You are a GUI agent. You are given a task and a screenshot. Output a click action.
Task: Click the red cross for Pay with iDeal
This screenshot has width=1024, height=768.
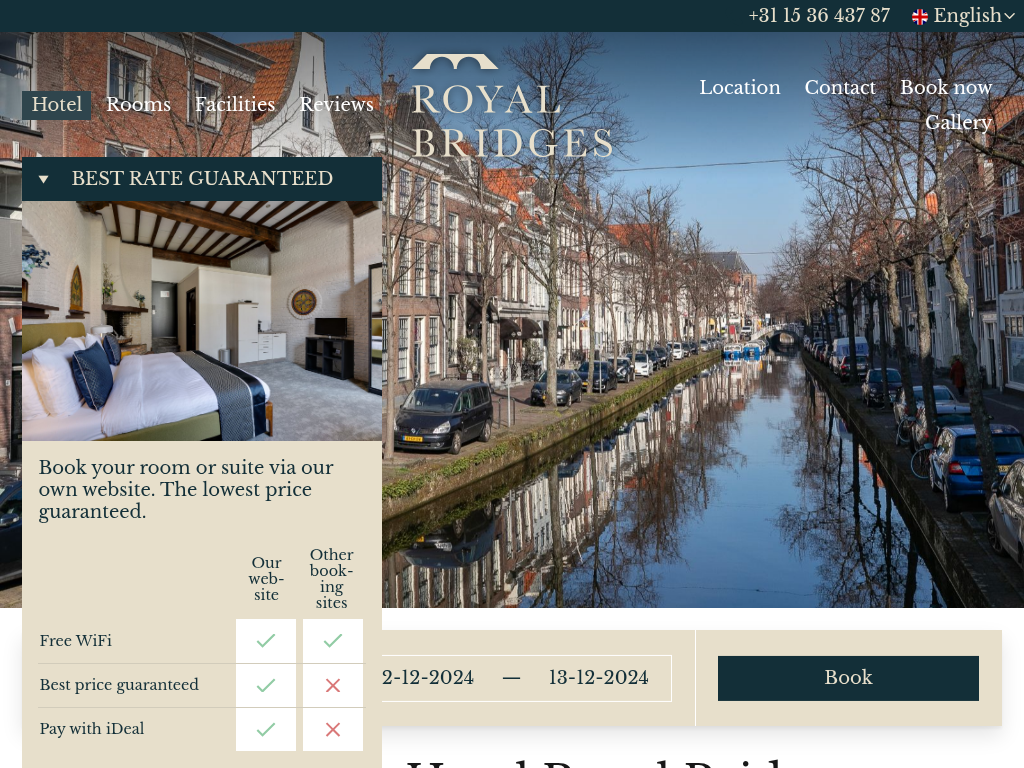tap(333, 729)
